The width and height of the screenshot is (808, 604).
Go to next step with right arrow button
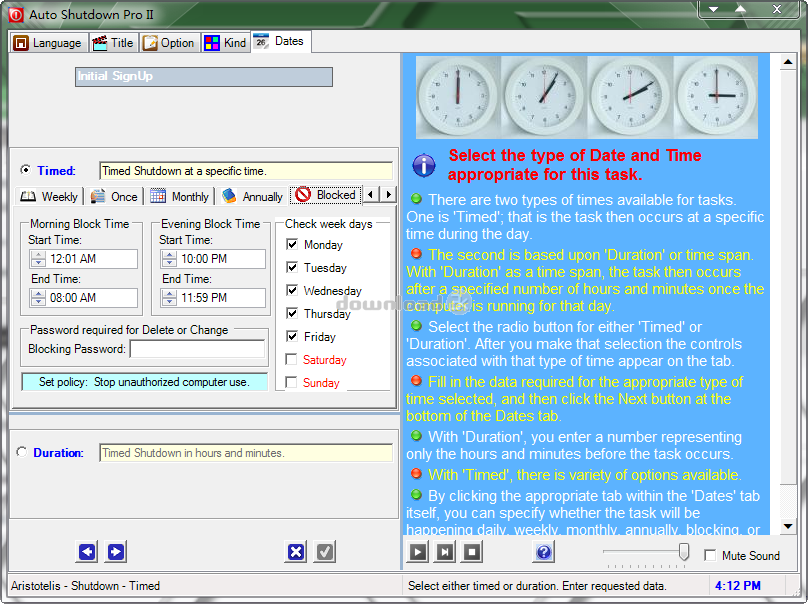click(x=116, y=552)
